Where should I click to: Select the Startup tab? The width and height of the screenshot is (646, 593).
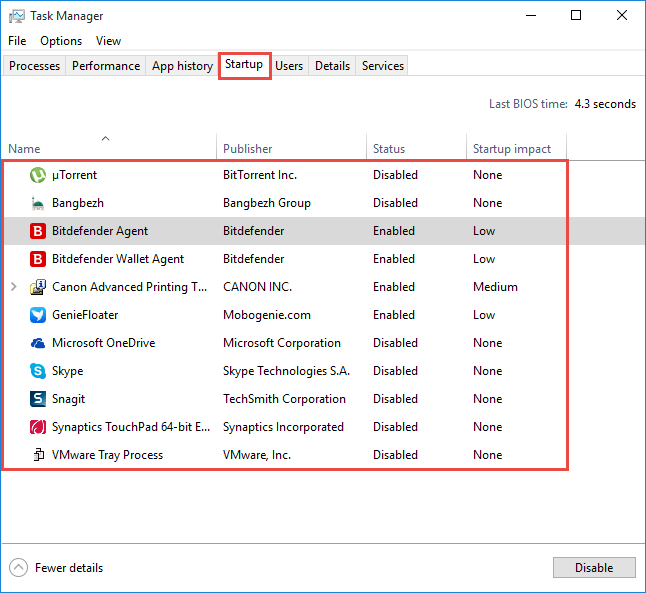[244, 65]
